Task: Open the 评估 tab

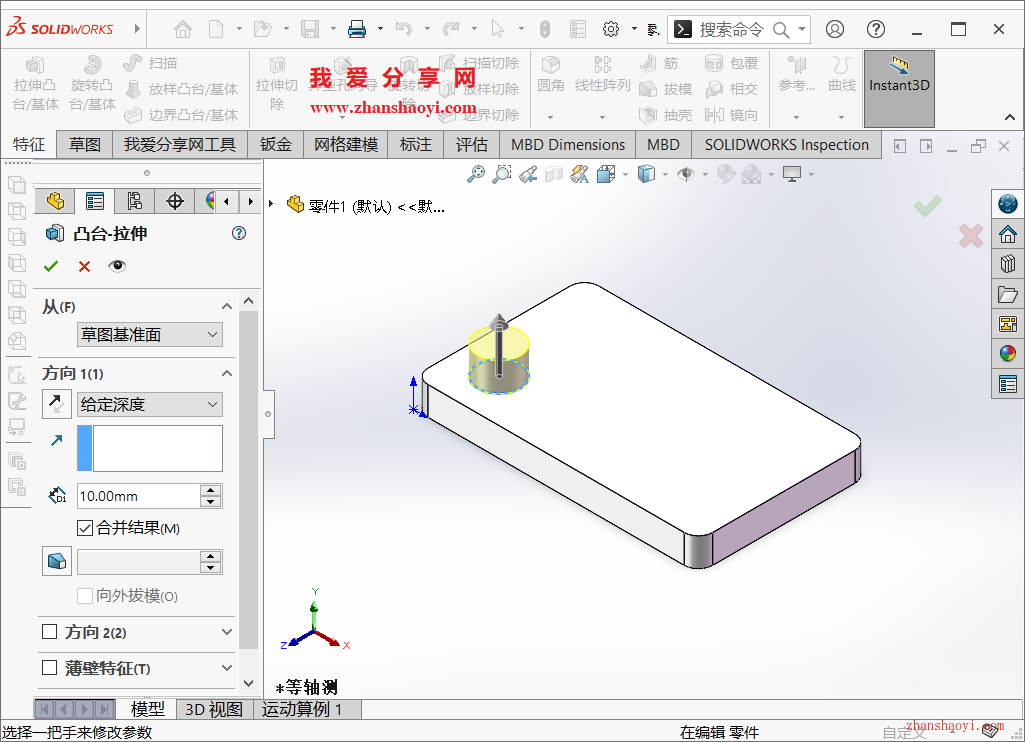Action: coord(471,144)
